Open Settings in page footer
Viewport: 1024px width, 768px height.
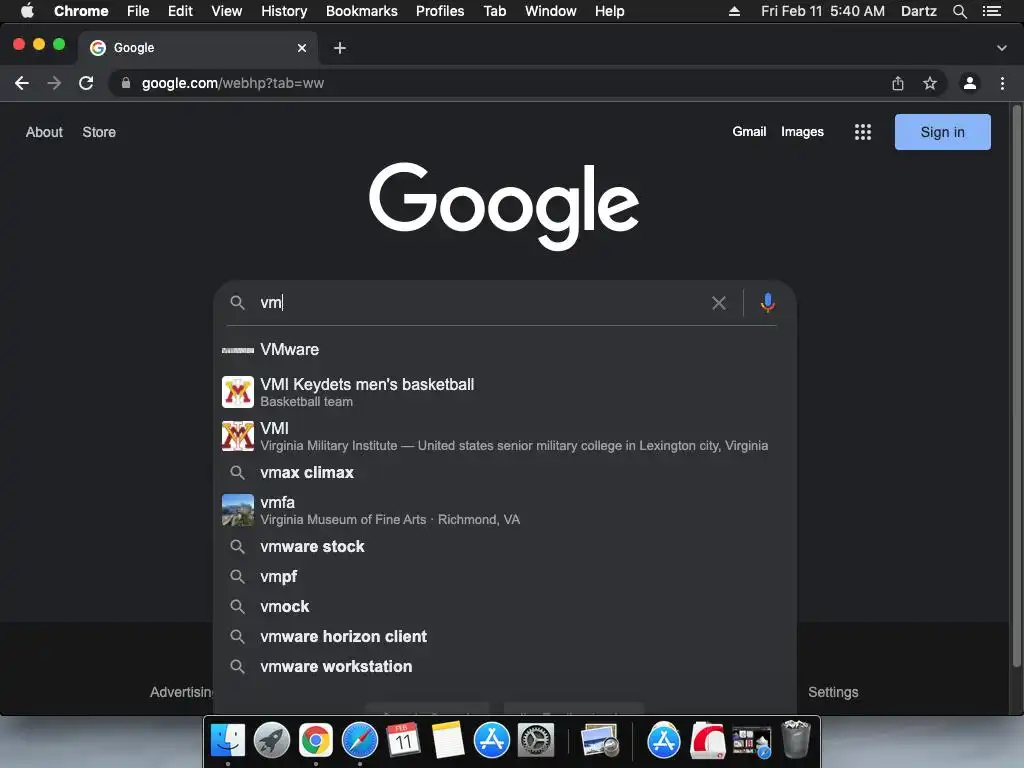tap(833, 692)
